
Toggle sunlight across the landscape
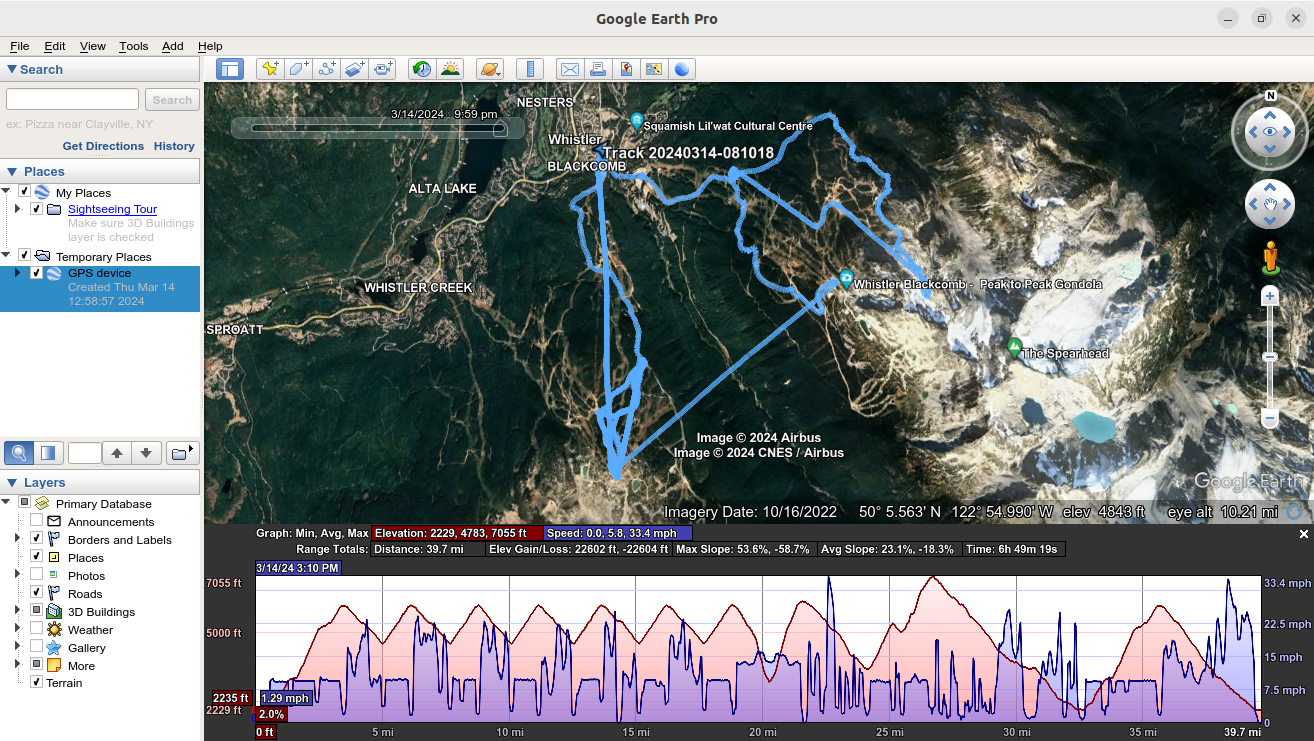pyautogui.click(x=451, y=69)
